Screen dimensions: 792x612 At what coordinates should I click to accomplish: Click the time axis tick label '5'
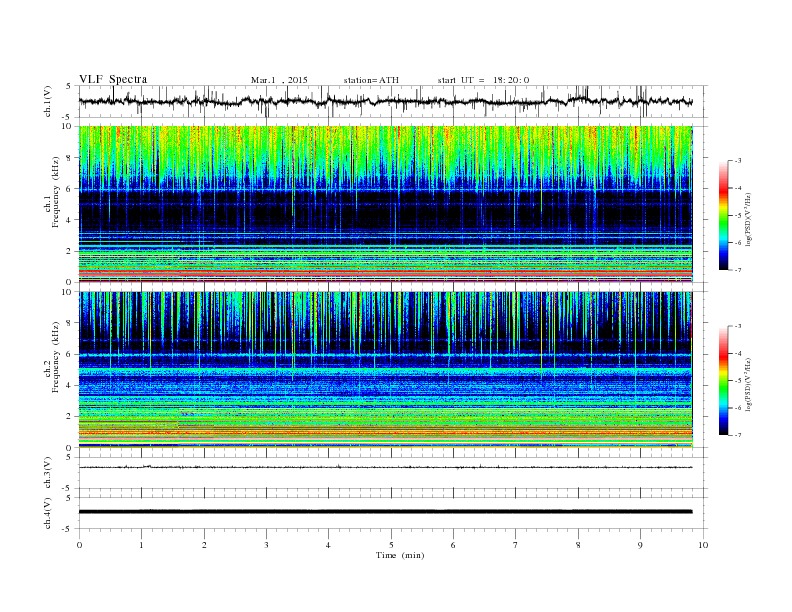pos(391,545)
